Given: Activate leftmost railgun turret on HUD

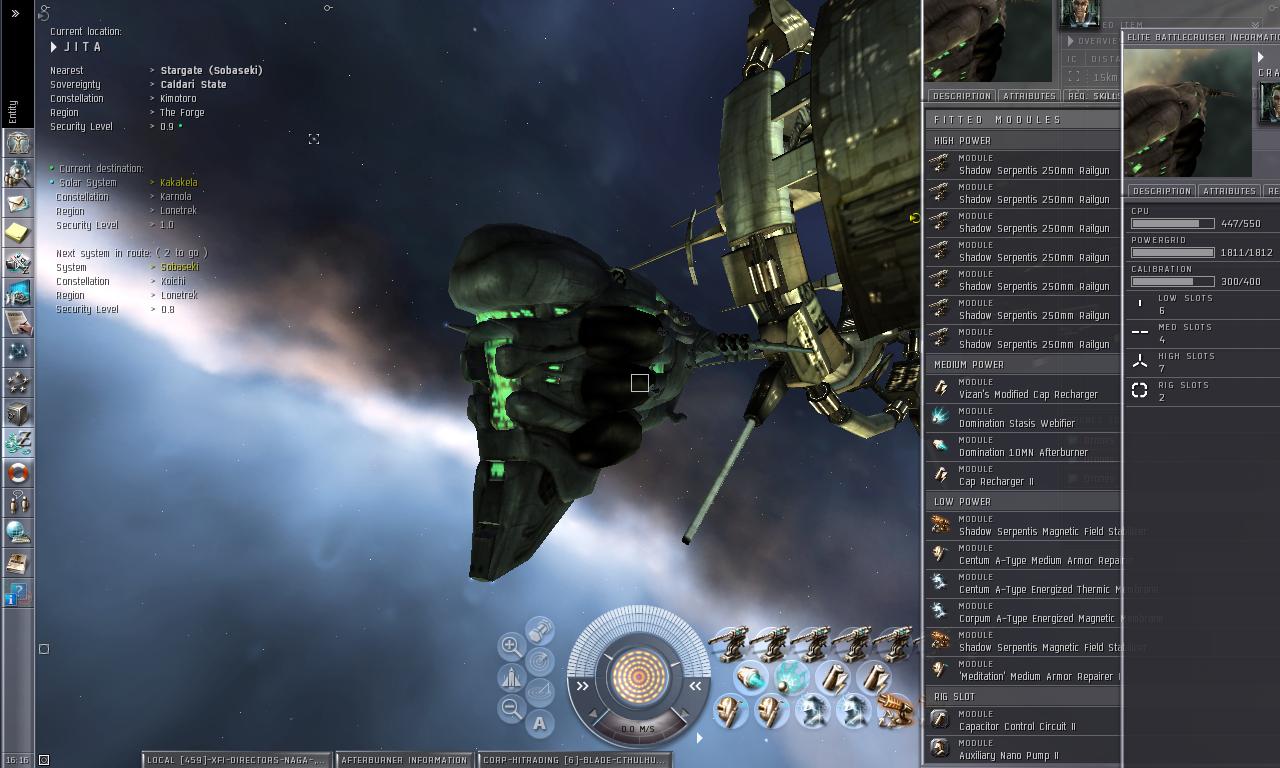Looking at the screenshot, I should tap(730, 644).
